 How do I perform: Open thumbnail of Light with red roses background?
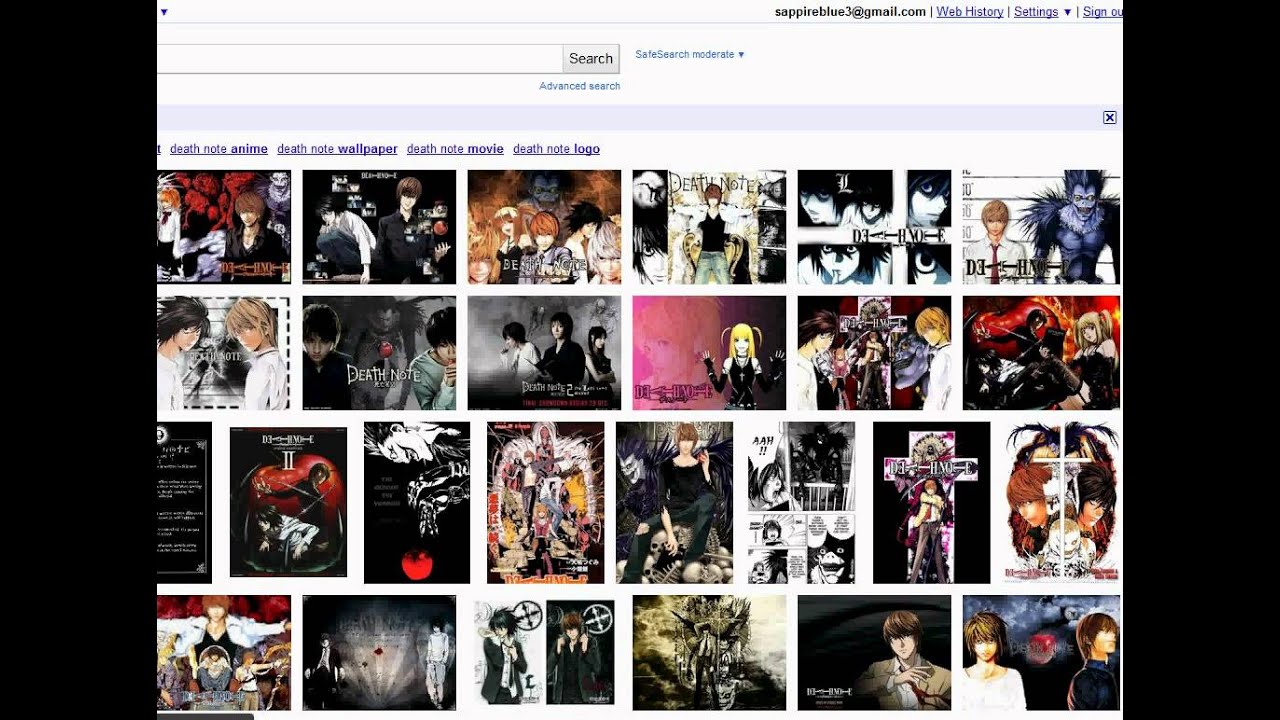(224, 227)
